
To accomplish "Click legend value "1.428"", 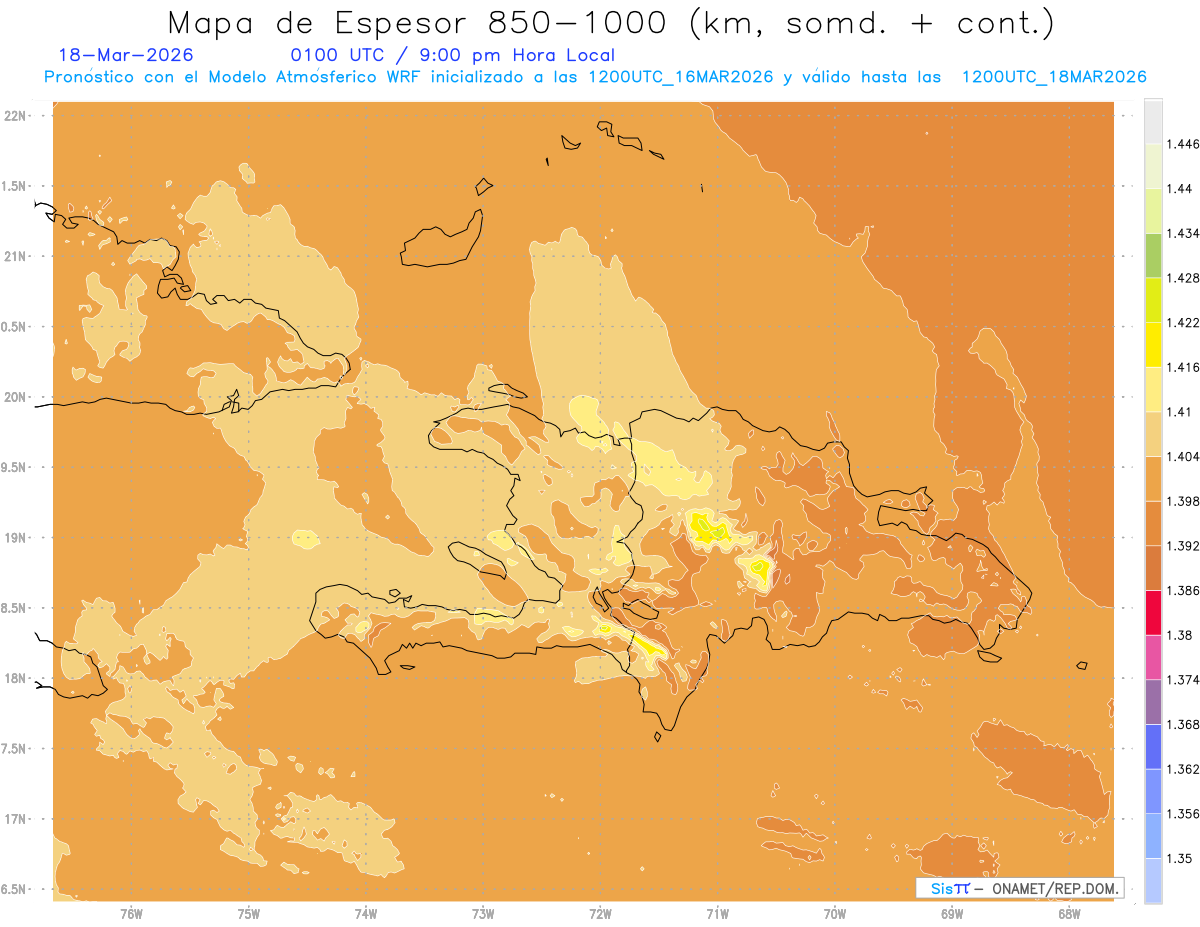I will (1183, 278).
